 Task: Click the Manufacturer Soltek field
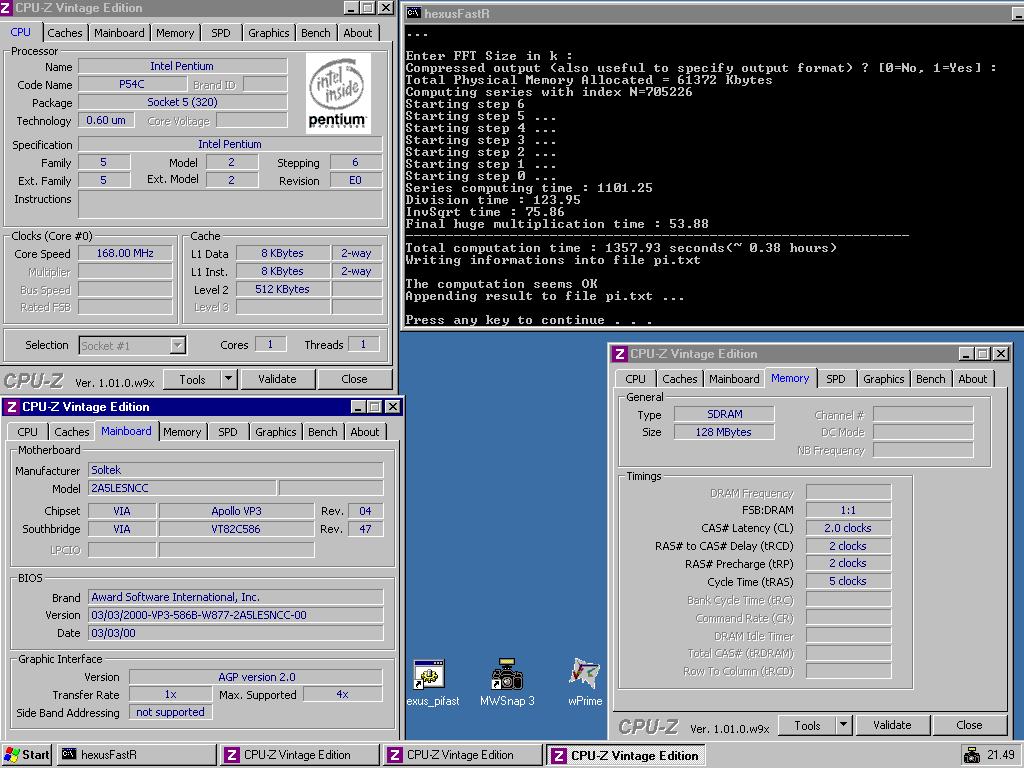(236, 470)
